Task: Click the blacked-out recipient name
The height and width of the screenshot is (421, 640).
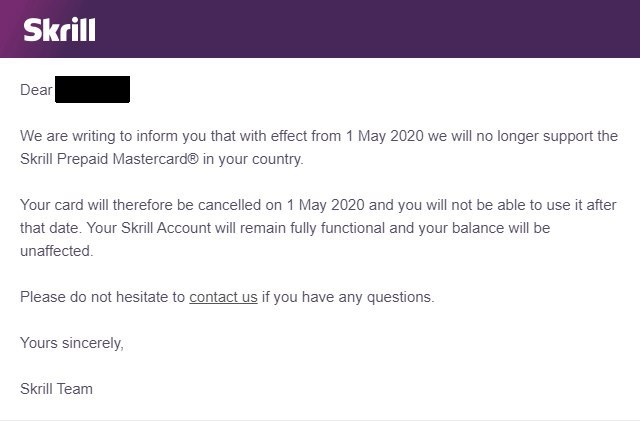Action: (x=93, y=90)
